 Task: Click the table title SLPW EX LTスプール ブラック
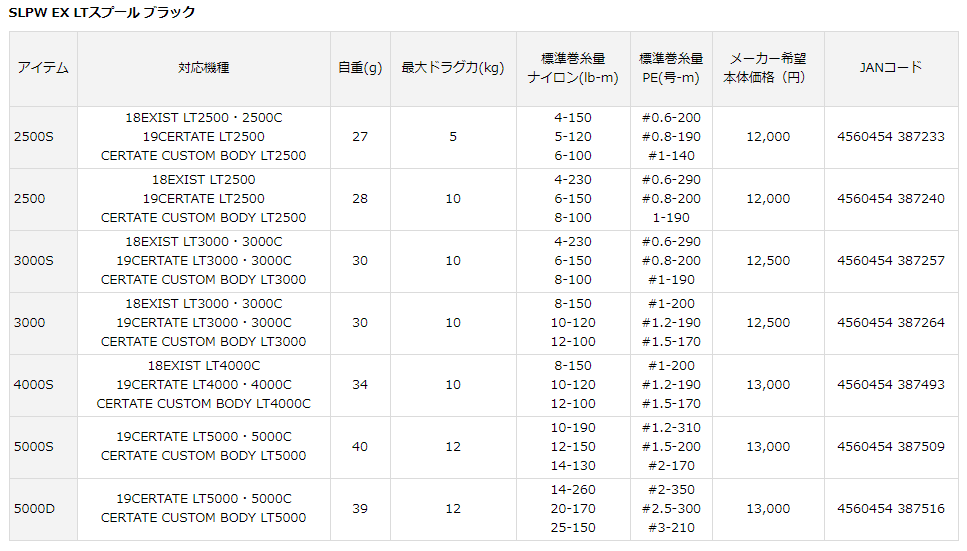(102, 12)
